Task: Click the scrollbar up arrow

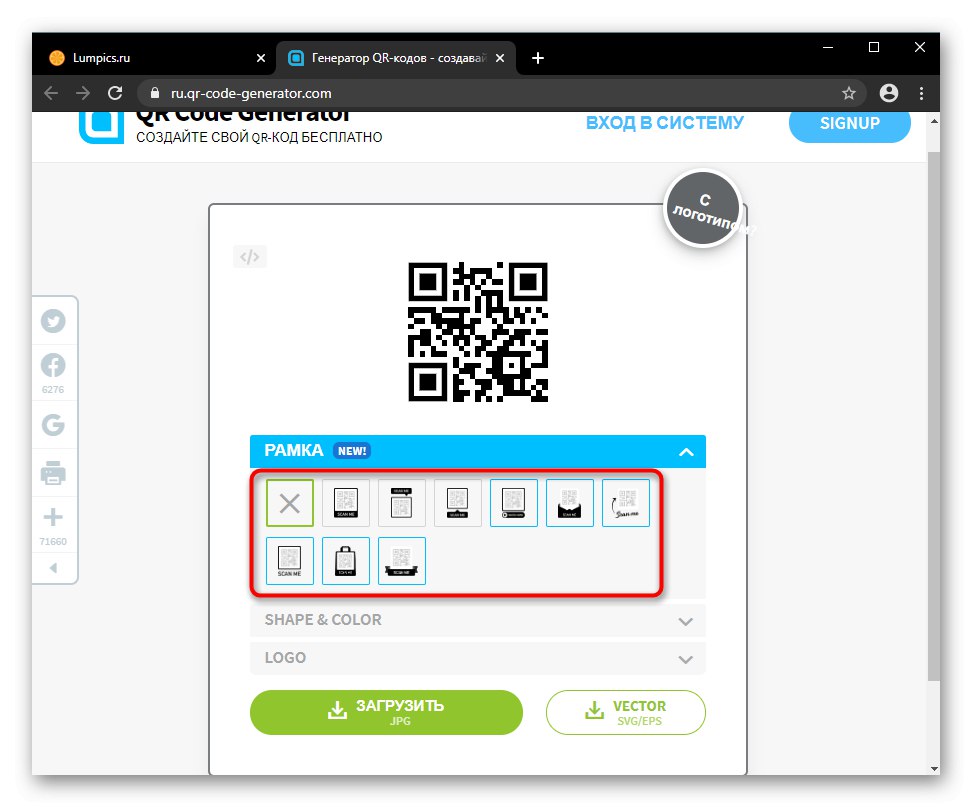Action: pos(934,121)
